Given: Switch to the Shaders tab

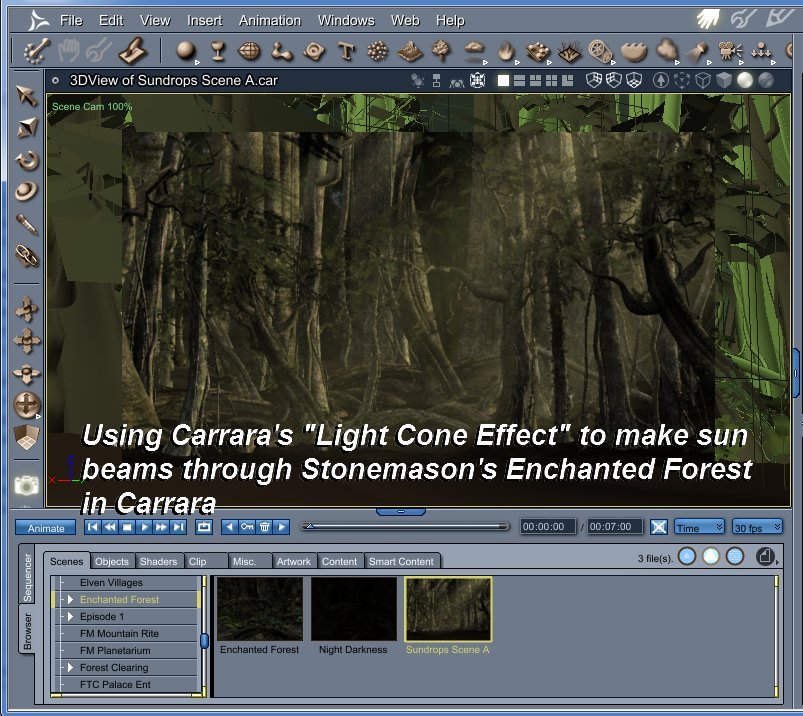Looking at the screenshot, I should pyautogui.click(x=158, y=561).
